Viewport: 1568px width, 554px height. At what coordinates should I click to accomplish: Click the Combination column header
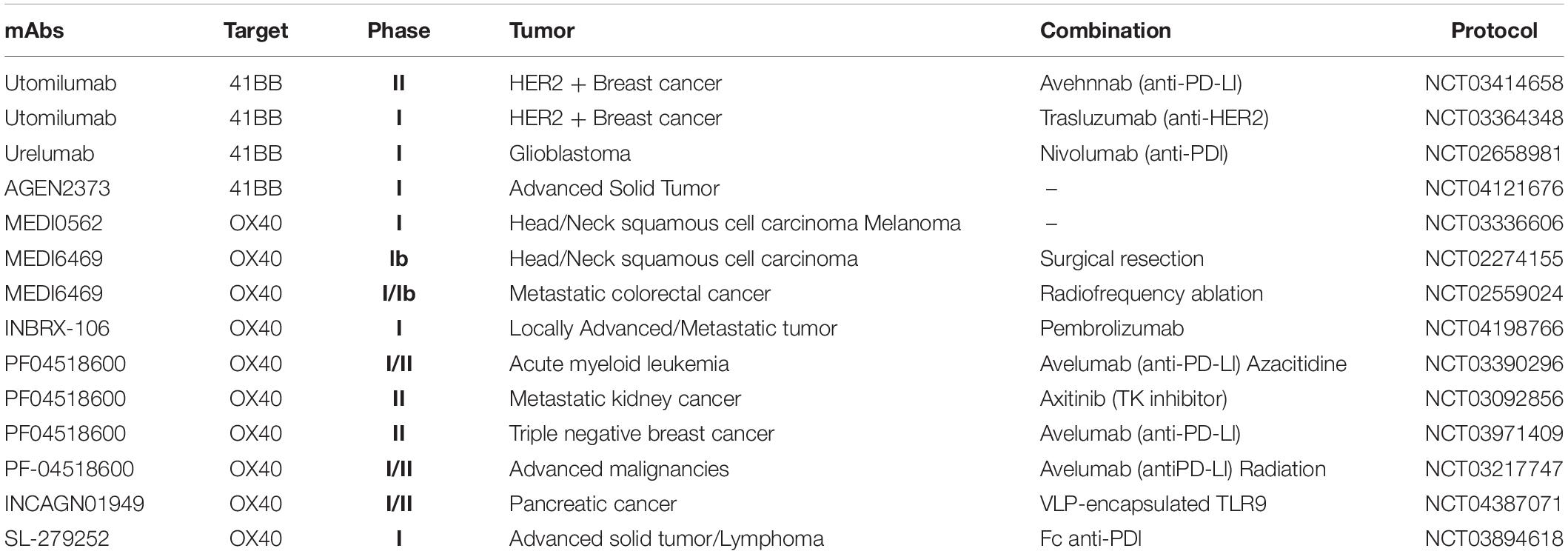1105,30
